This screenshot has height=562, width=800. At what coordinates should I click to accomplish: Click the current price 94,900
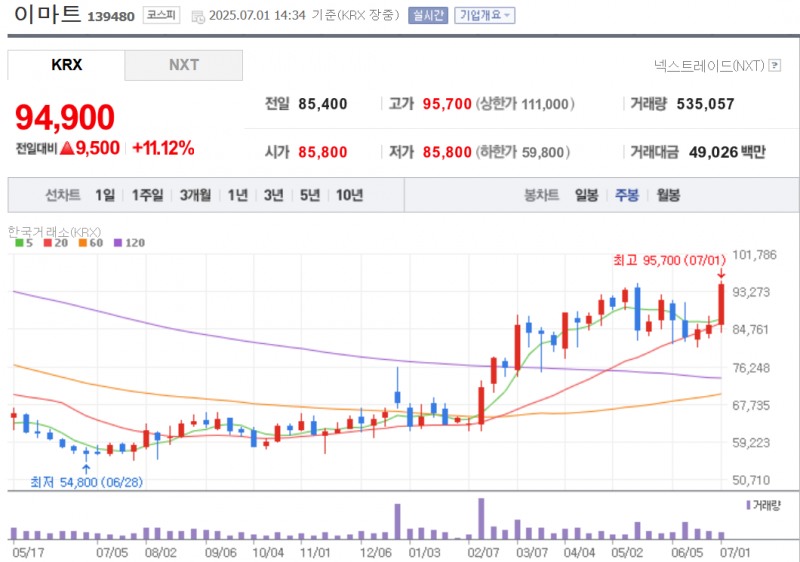click(x=65, y=117)
